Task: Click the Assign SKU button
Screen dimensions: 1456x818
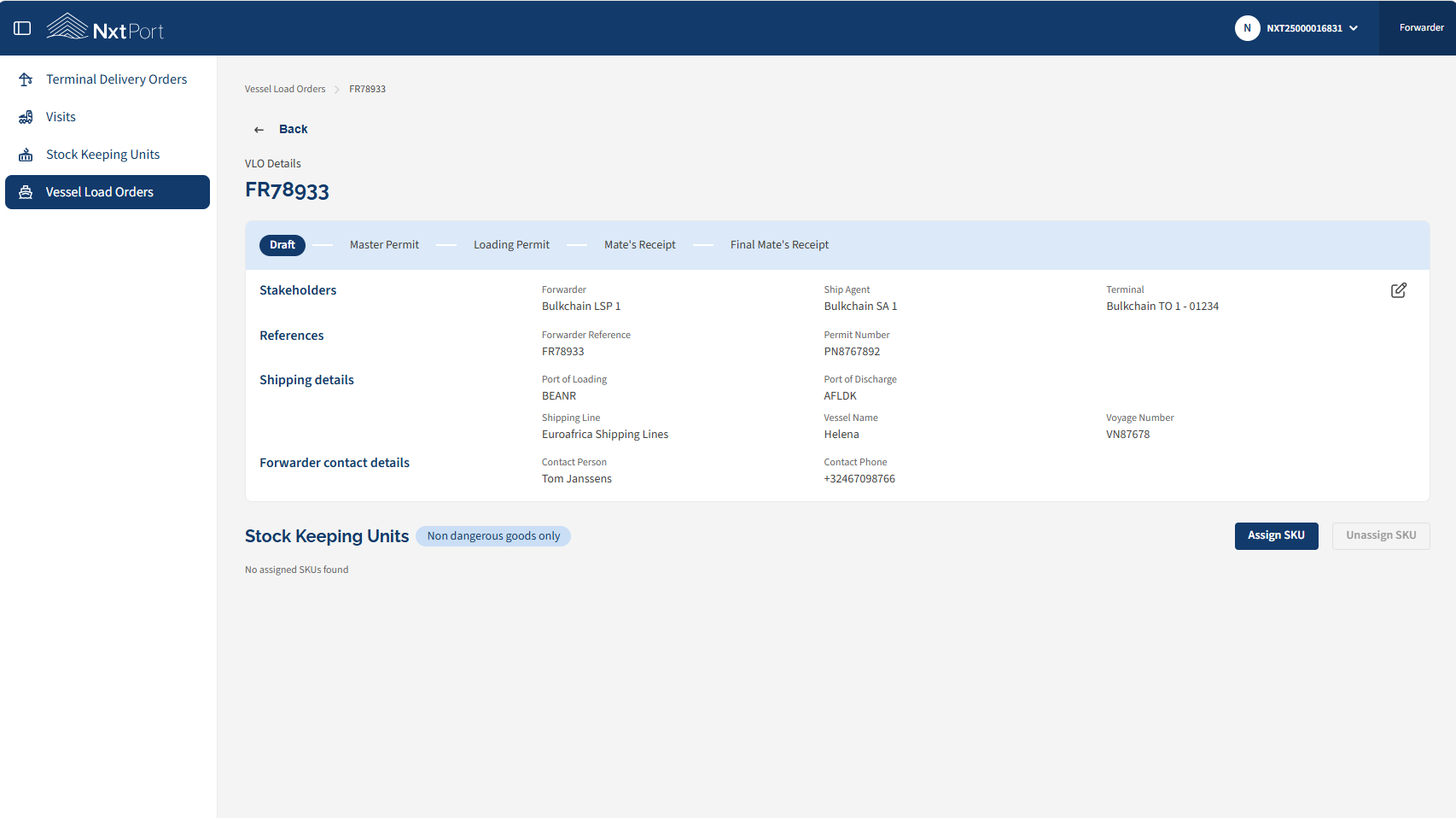Action: click(1276, 536)
